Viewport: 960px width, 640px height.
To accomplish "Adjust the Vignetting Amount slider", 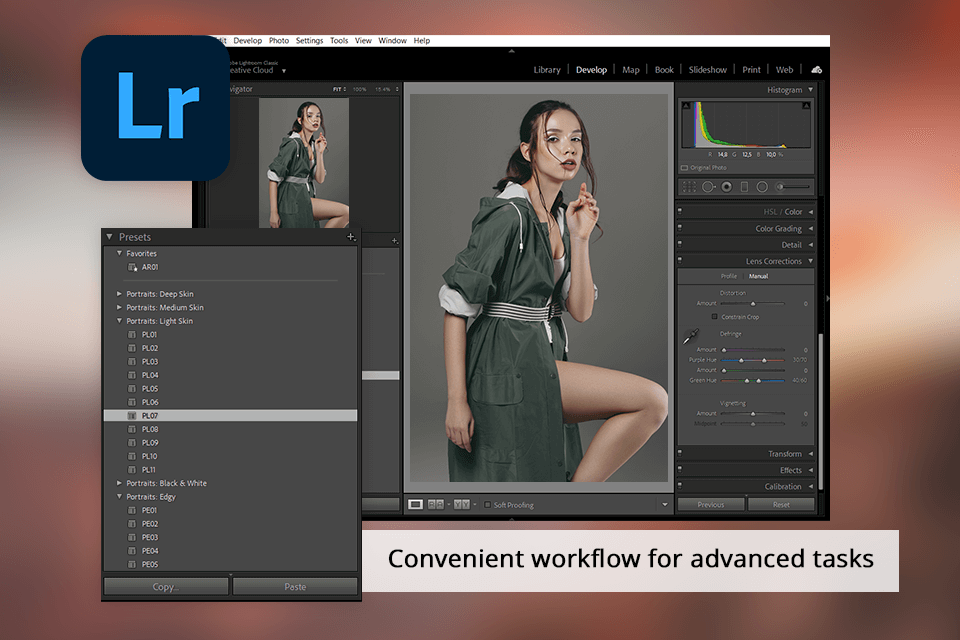I will (x=753, y=413).
